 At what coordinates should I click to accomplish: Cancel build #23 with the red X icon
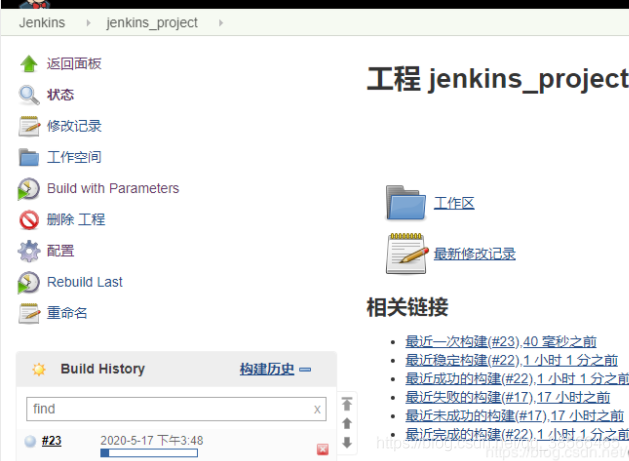(x=323, y=449)
